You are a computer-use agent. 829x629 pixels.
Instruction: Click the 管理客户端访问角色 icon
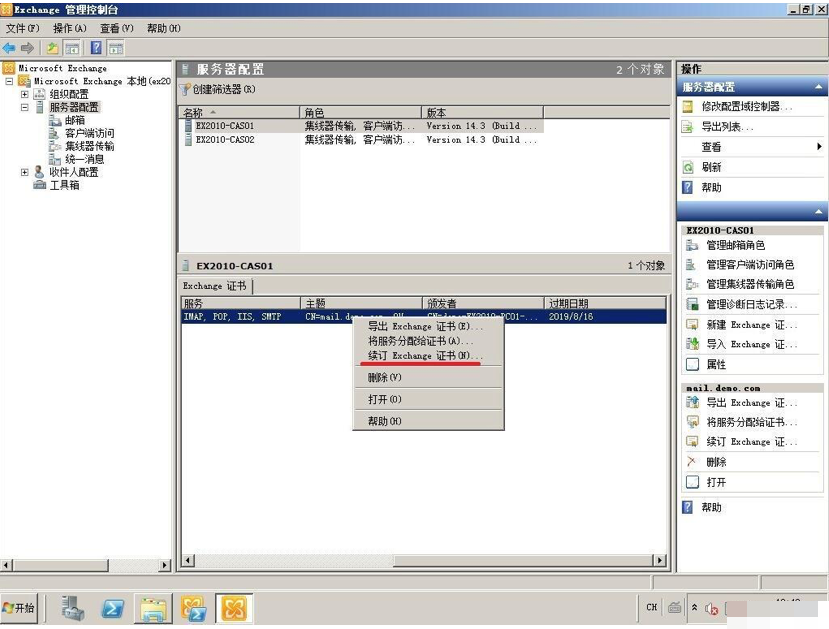click(x=692, y=265)
